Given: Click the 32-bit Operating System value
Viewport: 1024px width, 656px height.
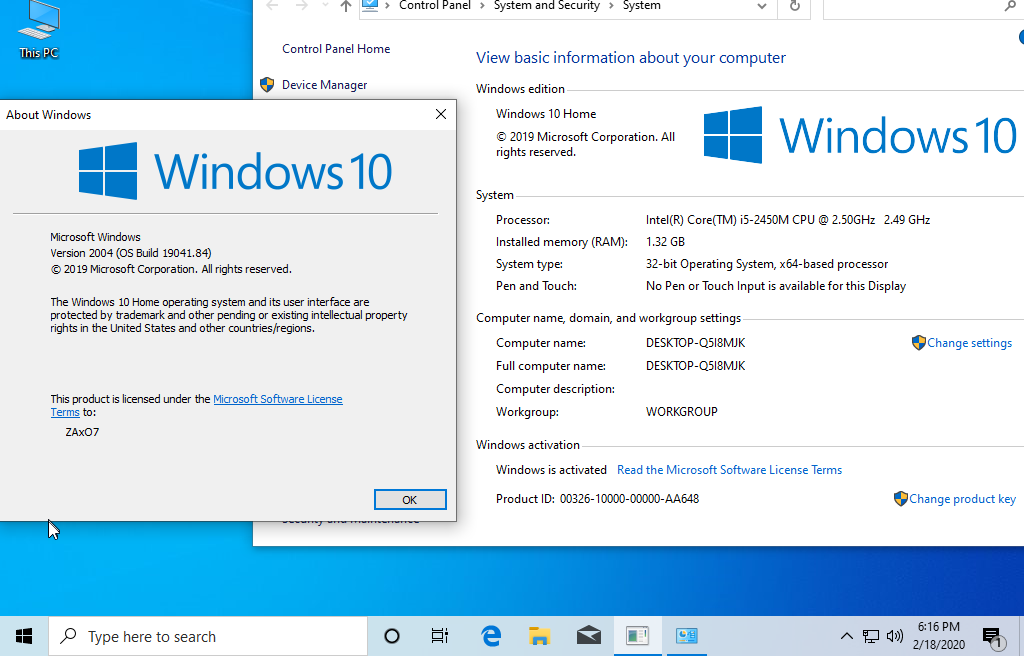Looking at the screenshot, I should [x=767, y=264].
